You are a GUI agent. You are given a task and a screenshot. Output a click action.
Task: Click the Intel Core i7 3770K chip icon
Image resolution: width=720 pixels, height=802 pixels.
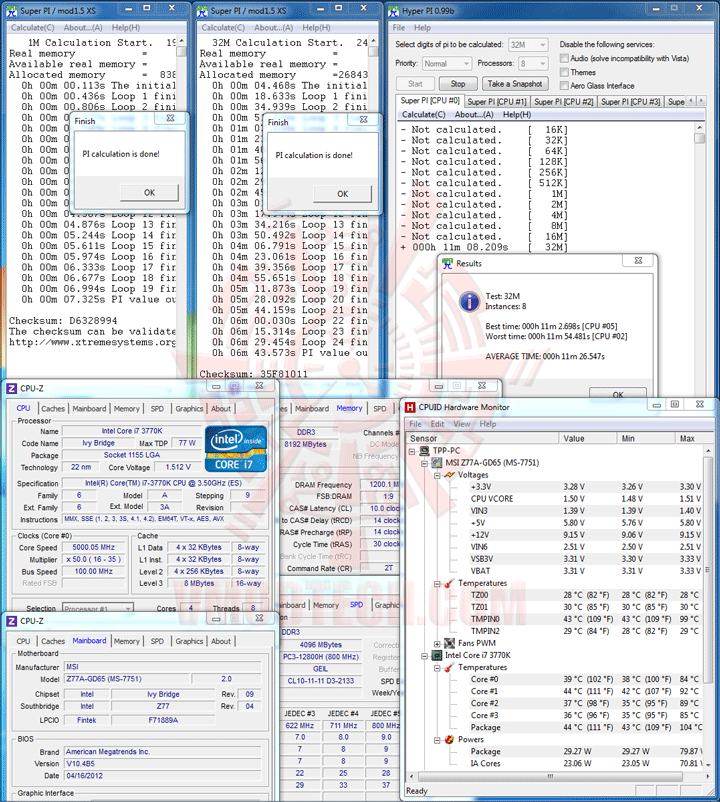point(437,655)
